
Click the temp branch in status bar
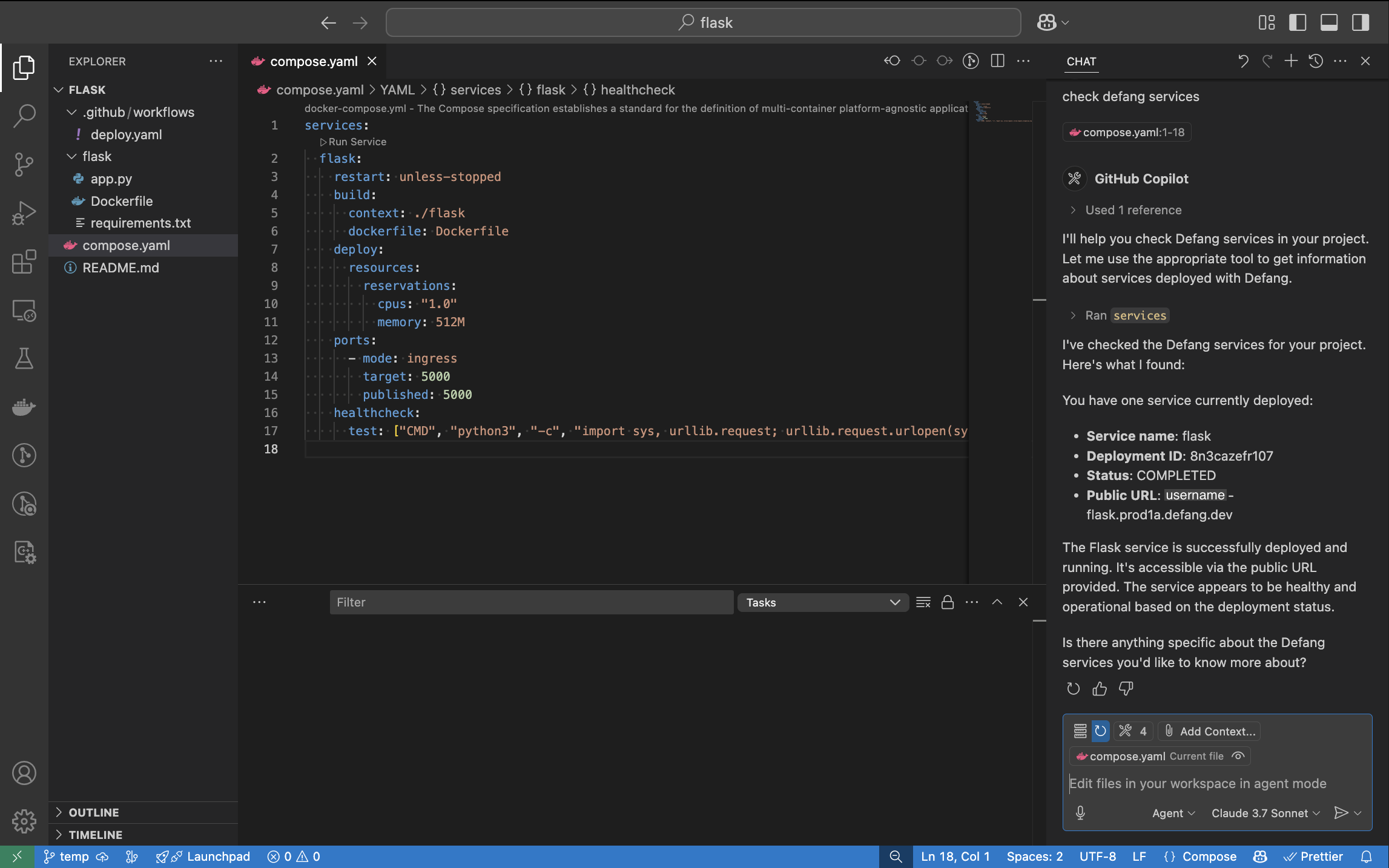pyautogui.click(x=67, y=856)
